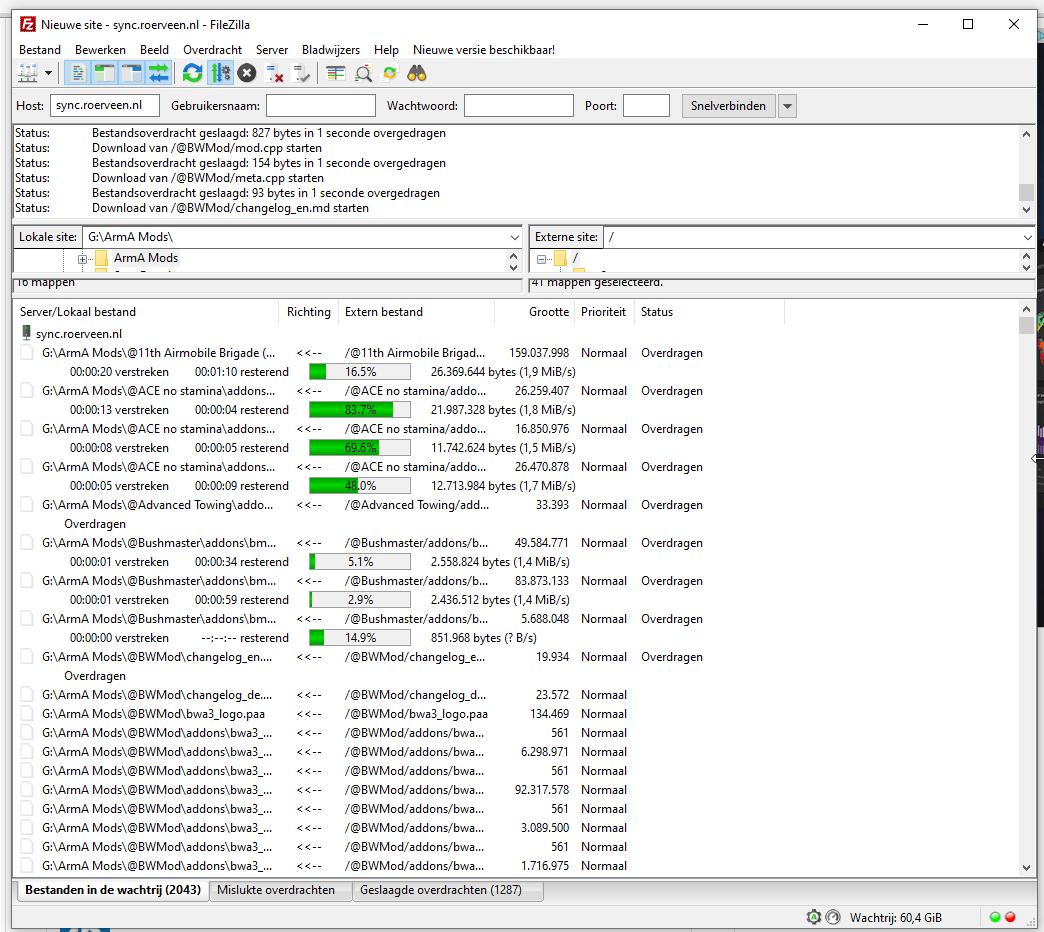The width and height of the screenshot is (1044, 932).
Task: Open the filename filters icon
Action: coord(335,73)
